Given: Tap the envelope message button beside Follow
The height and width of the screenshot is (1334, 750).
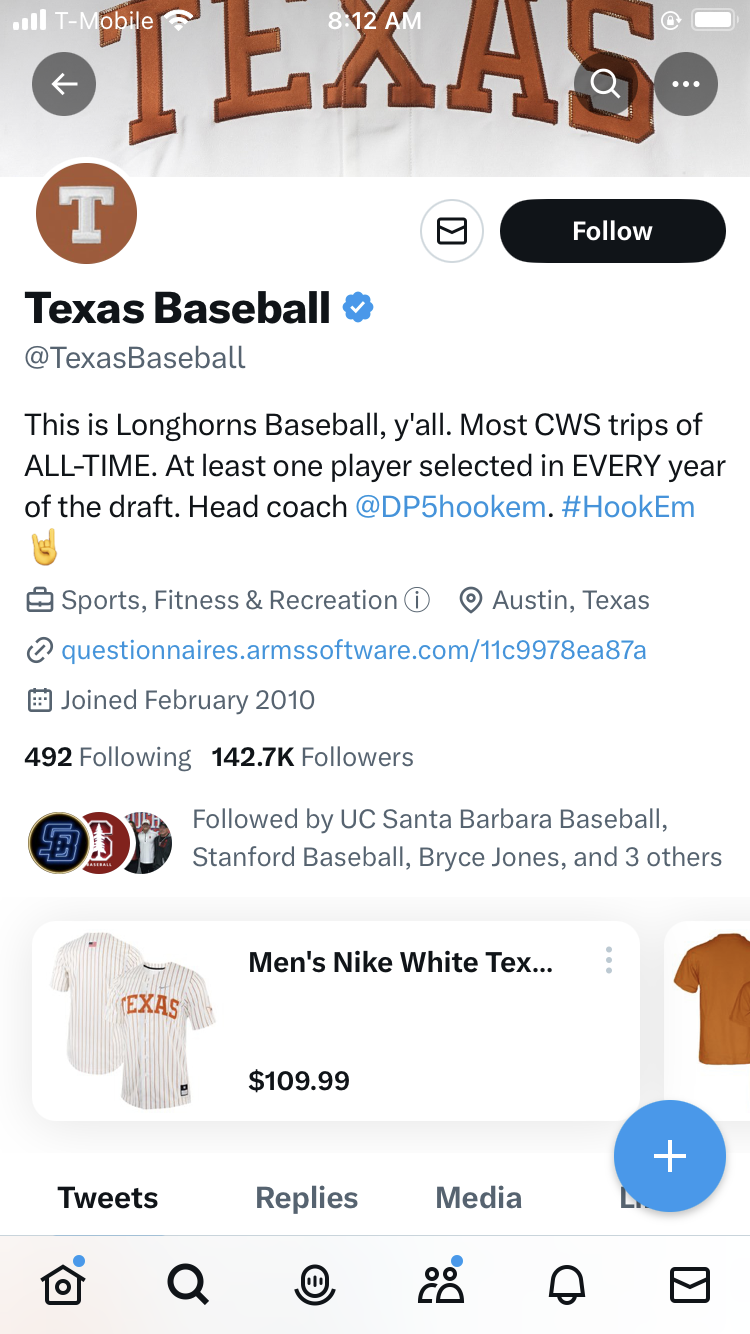Looking at the screenshot, I should (x=452, y=231).
